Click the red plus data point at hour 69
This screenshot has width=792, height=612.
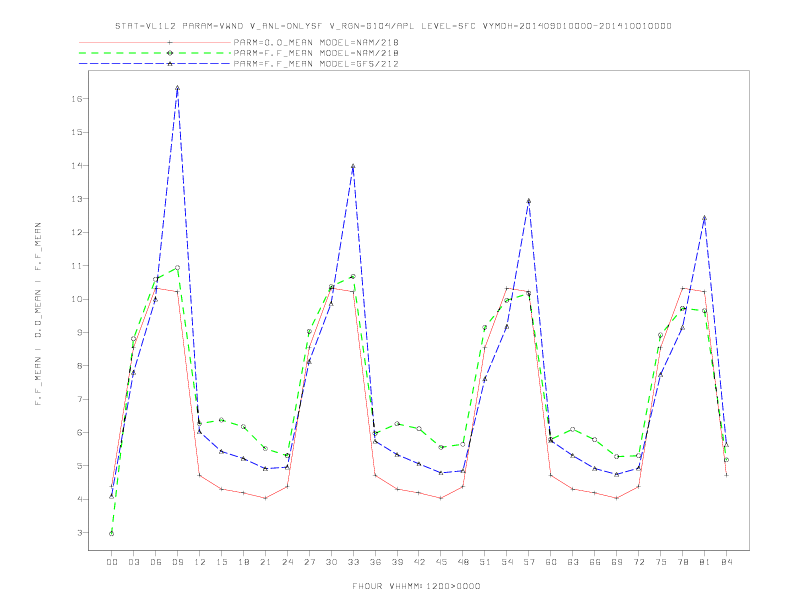616,498
